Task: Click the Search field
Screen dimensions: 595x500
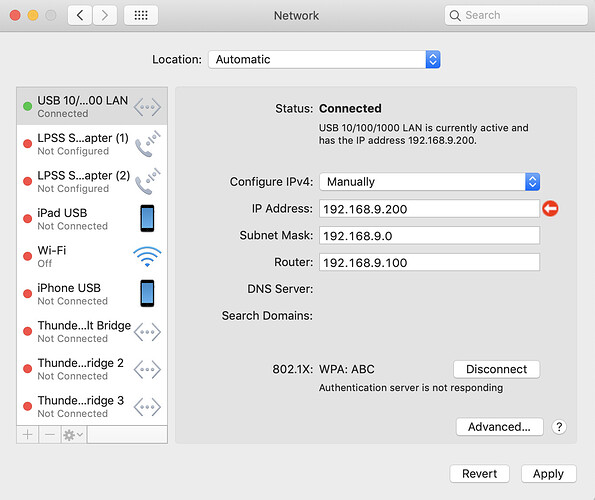Action: (516, 15)
